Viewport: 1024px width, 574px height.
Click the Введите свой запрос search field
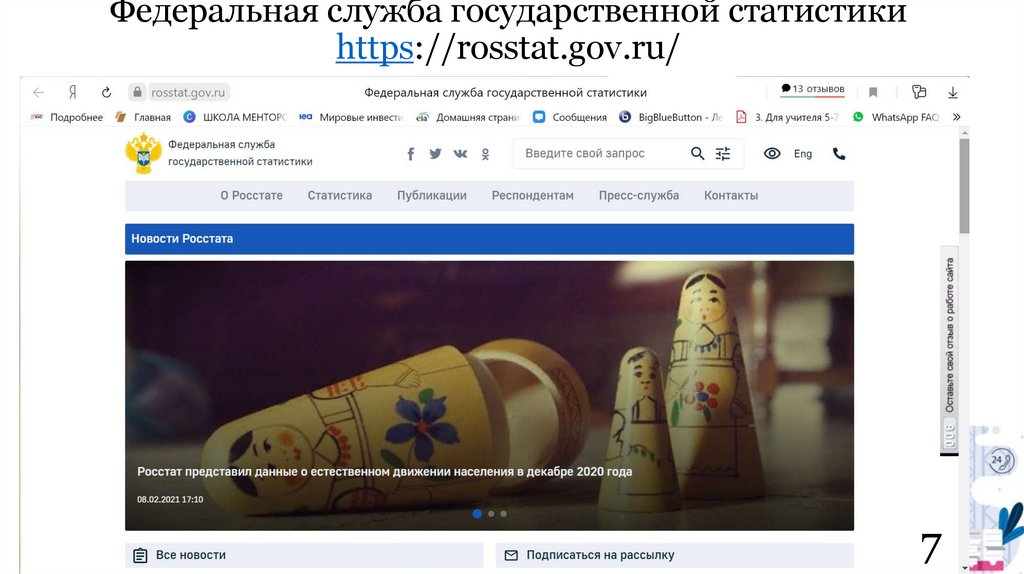click(601, 153)
